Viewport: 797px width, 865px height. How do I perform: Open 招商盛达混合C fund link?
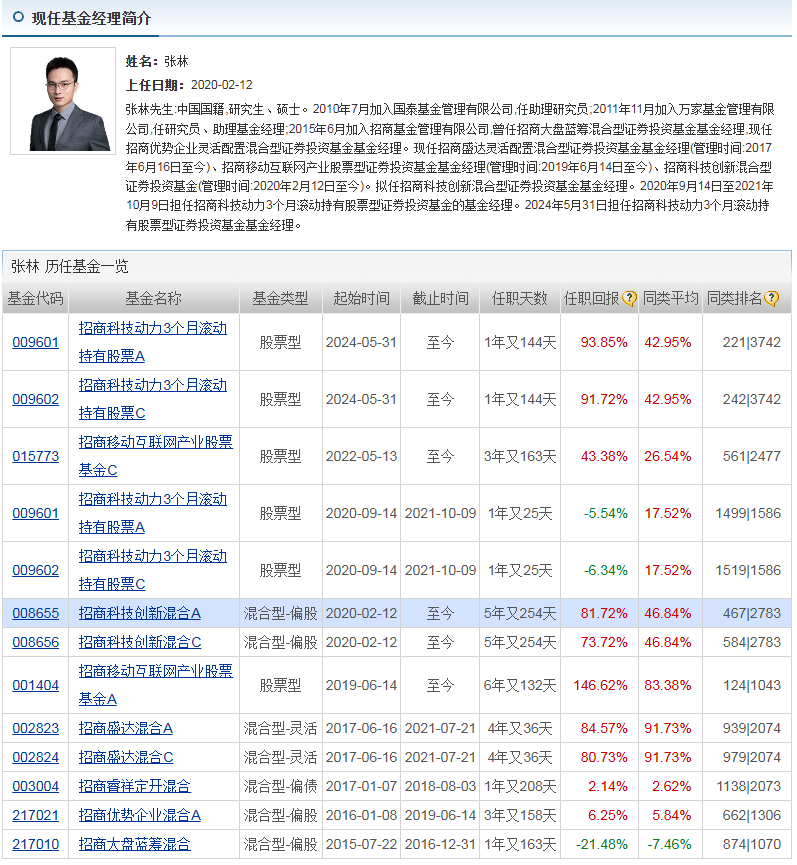pos(126,758)
